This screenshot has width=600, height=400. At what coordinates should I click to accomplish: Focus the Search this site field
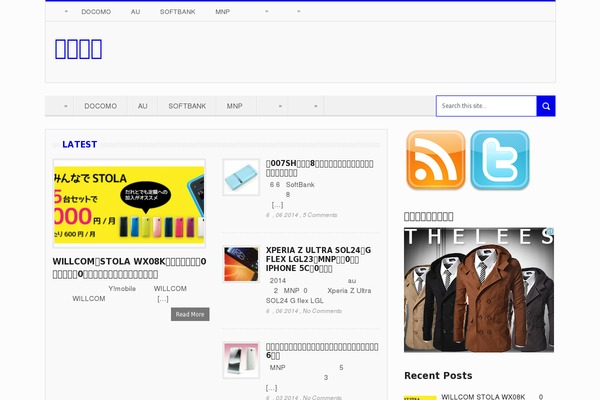[486, 106]
